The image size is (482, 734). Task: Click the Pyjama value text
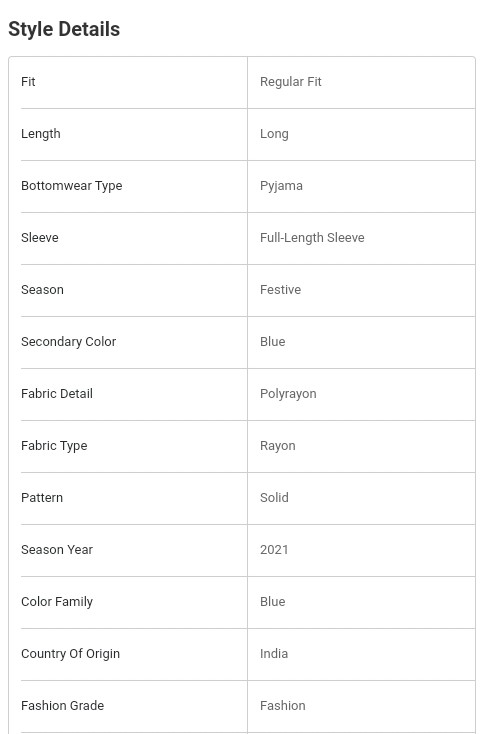point(281,186)
